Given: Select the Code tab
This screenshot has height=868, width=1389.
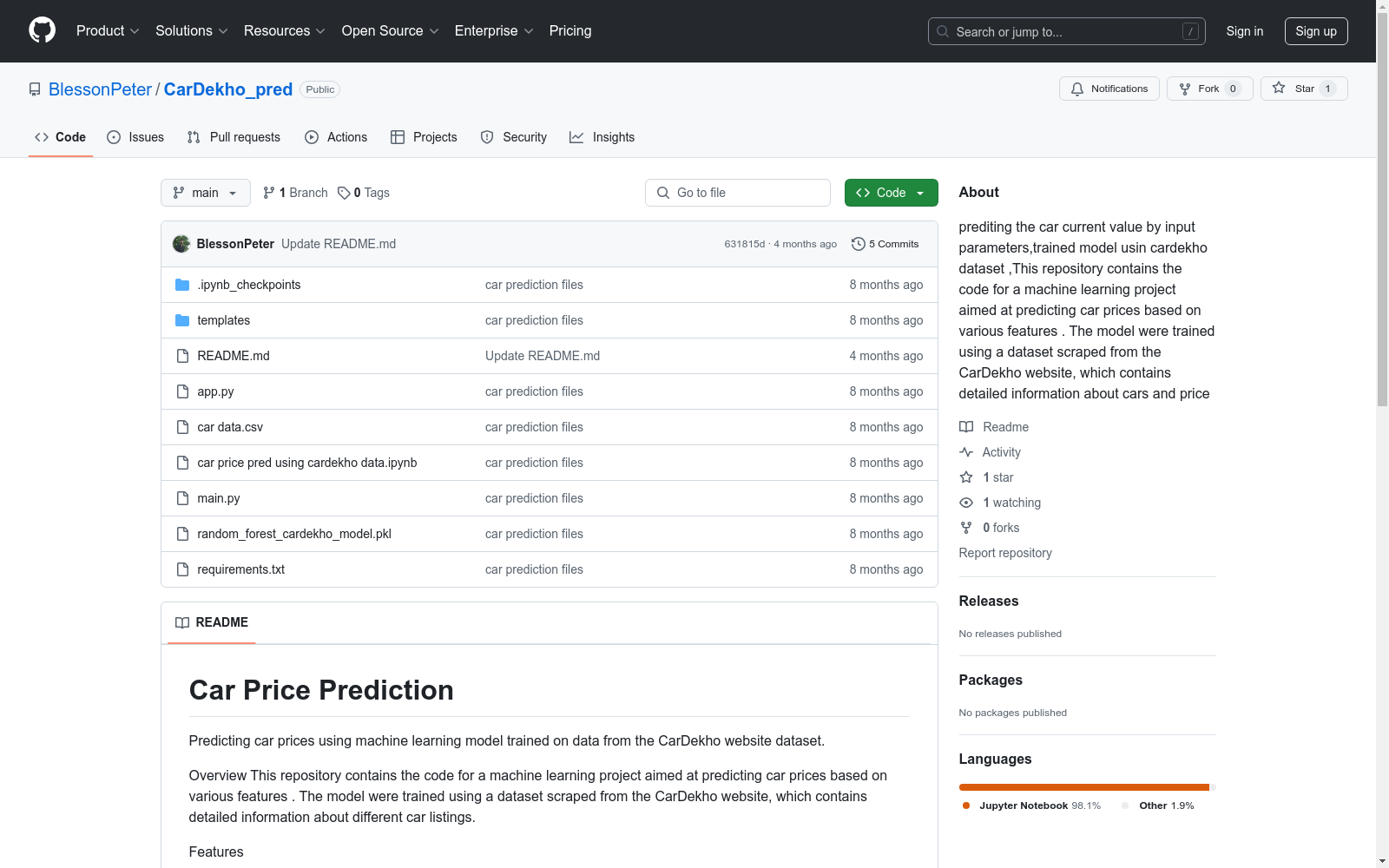Looking at the screenshot, I should click(x=61, y=137).
